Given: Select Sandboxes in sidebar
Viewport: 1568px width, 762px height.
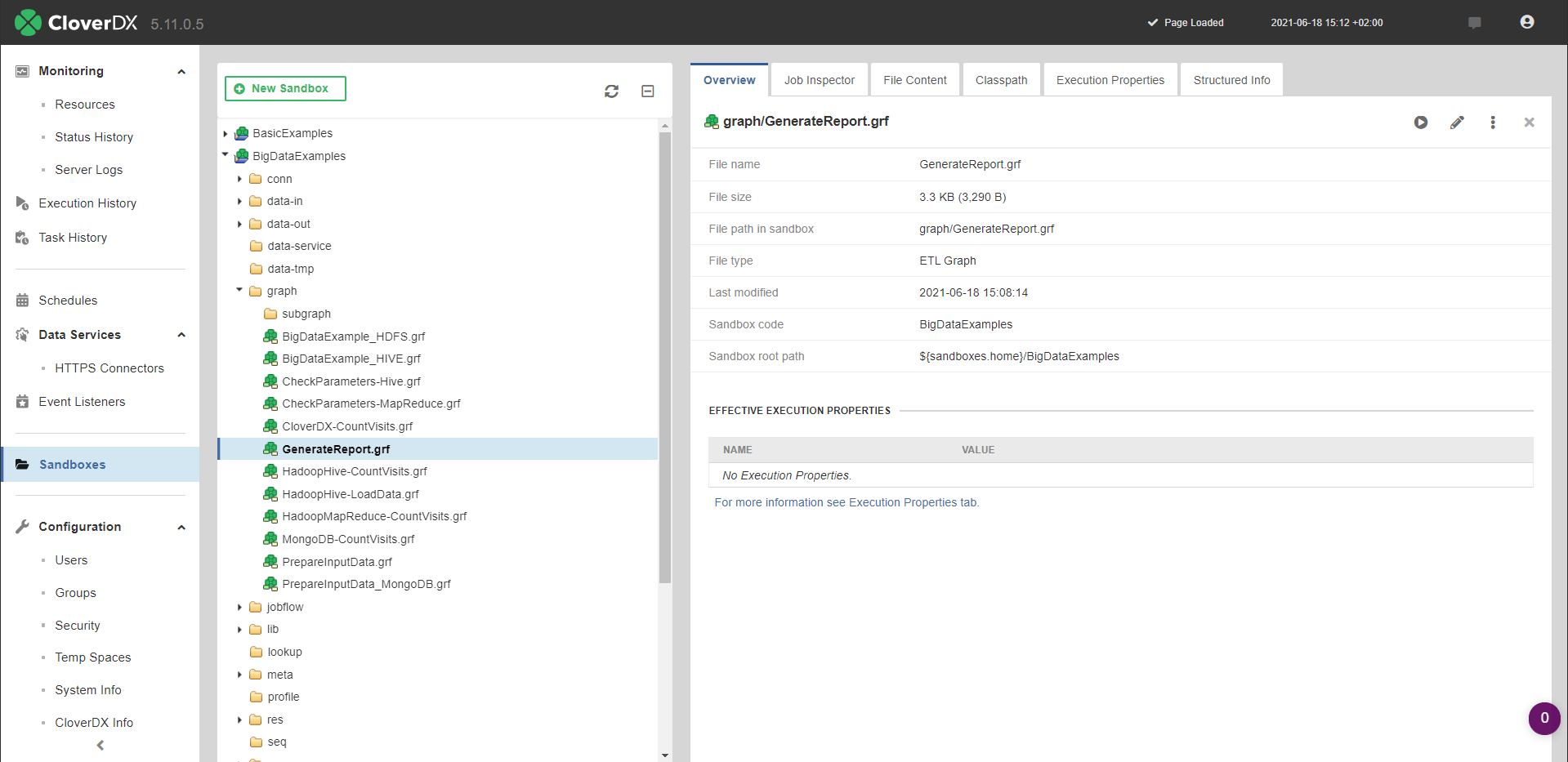Looking at the screenshot, I should click(100, 465).
